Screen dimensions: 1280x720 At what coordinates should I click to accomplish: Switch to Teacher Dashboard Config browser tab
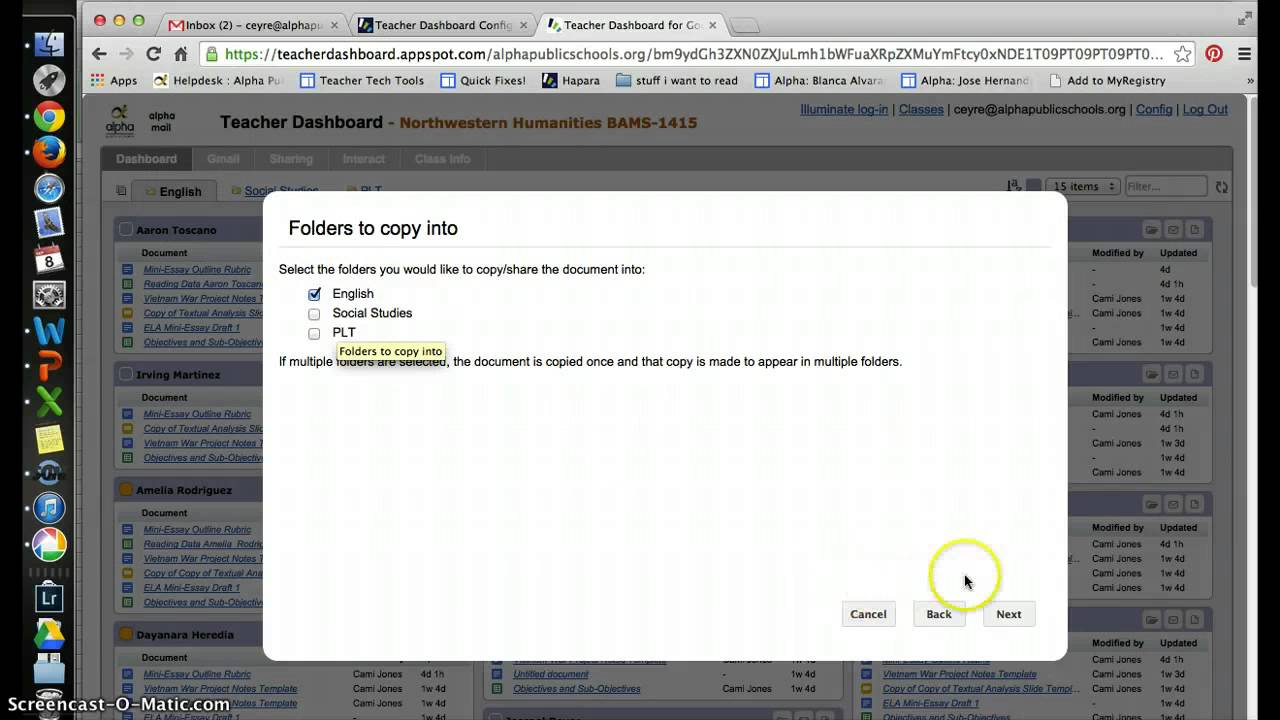pyautogui.click(x=443, y=25)
